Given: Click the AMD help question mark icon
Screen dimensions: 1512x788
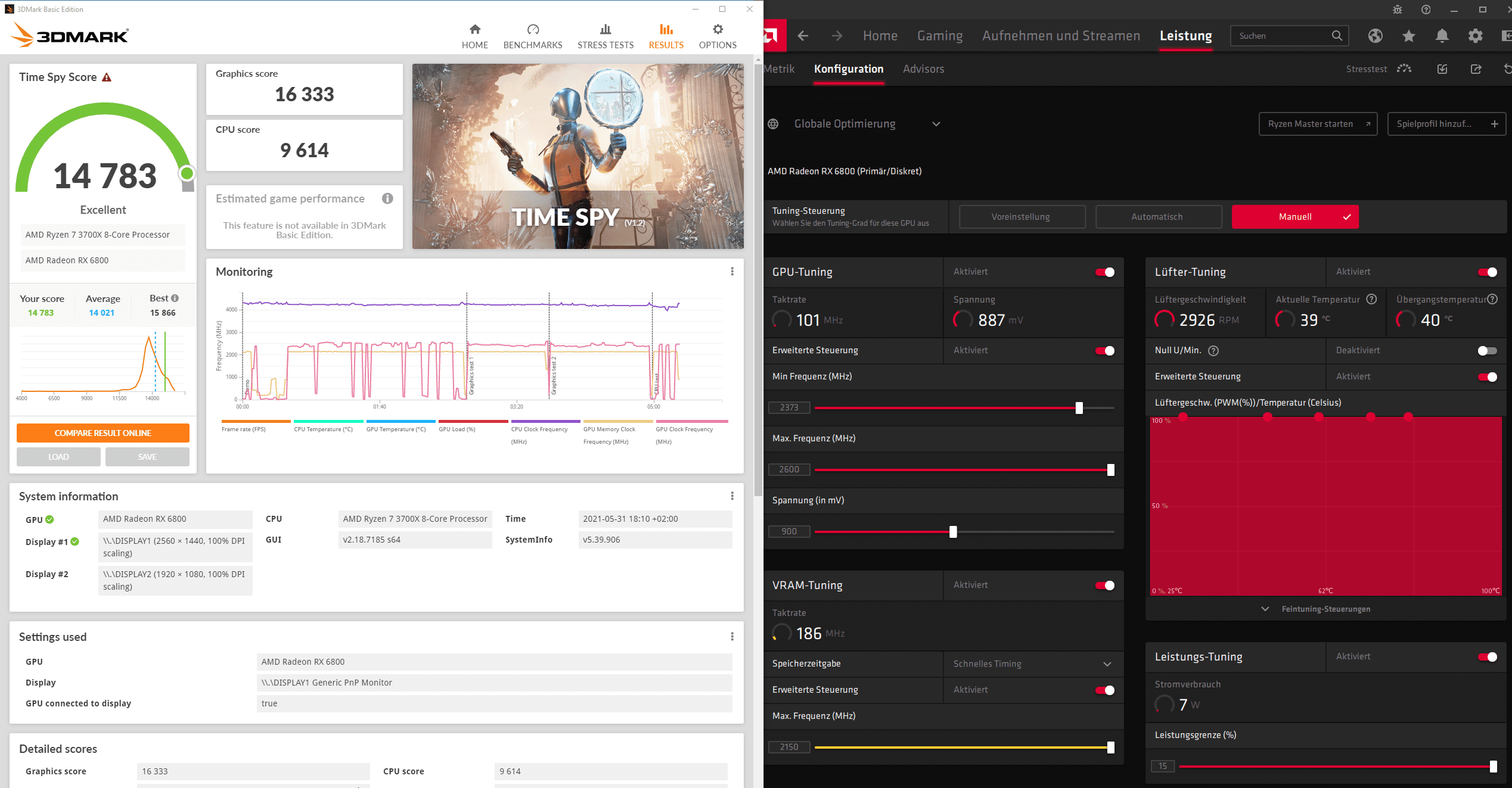Looking at the screenshot, I should click(x=1426, y=10).
